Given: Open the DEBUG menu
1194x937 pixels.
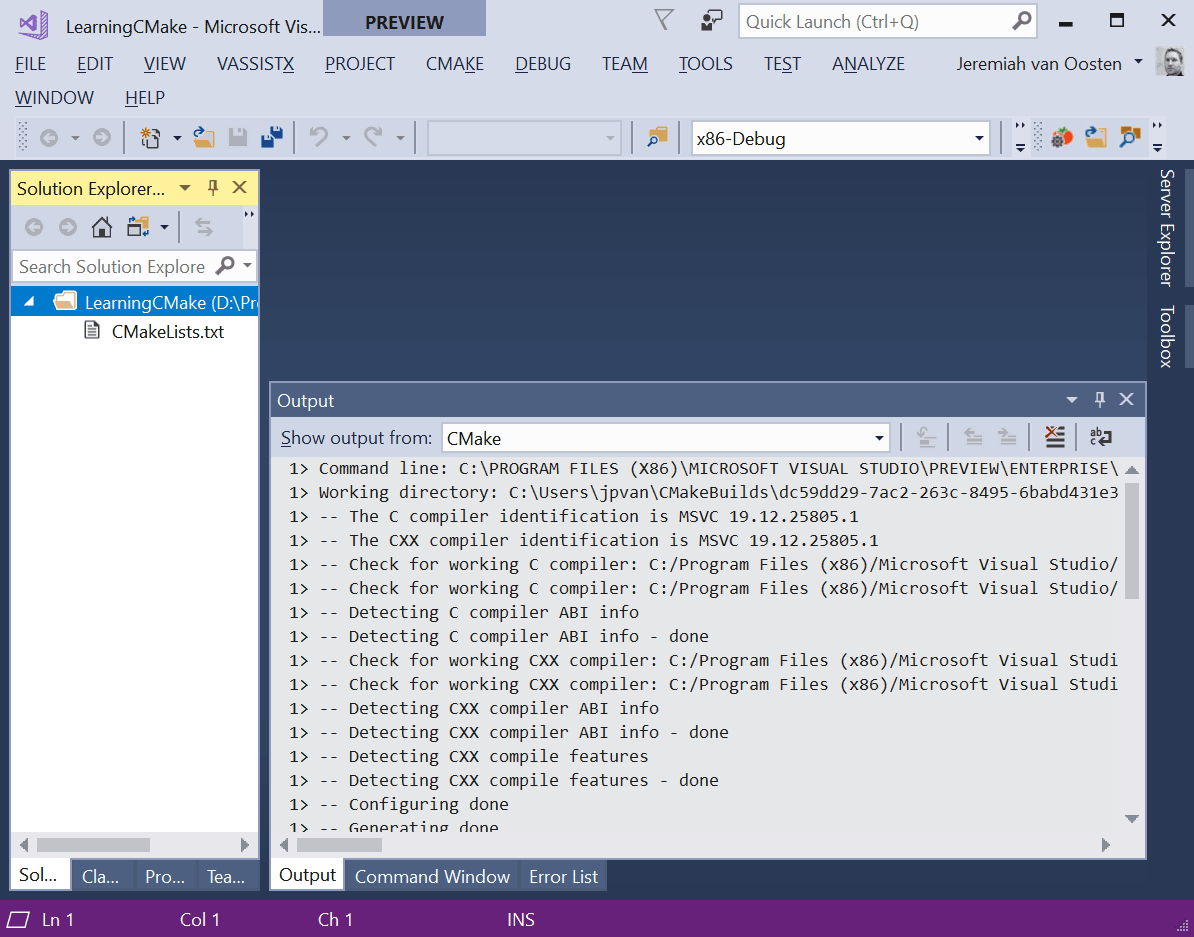Looking at the screenshot, I should click(543, 64).
